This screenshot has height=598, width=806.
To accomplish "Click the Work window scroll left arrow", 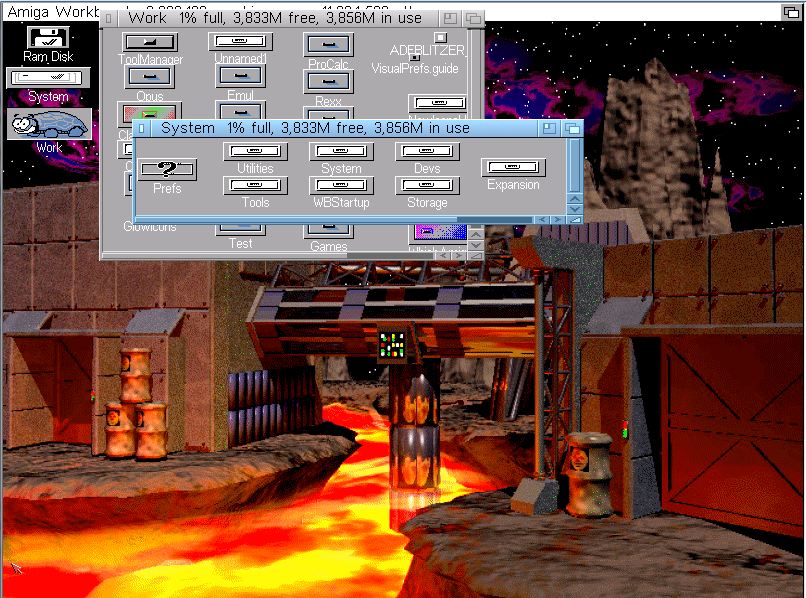I will pos(443,256).
